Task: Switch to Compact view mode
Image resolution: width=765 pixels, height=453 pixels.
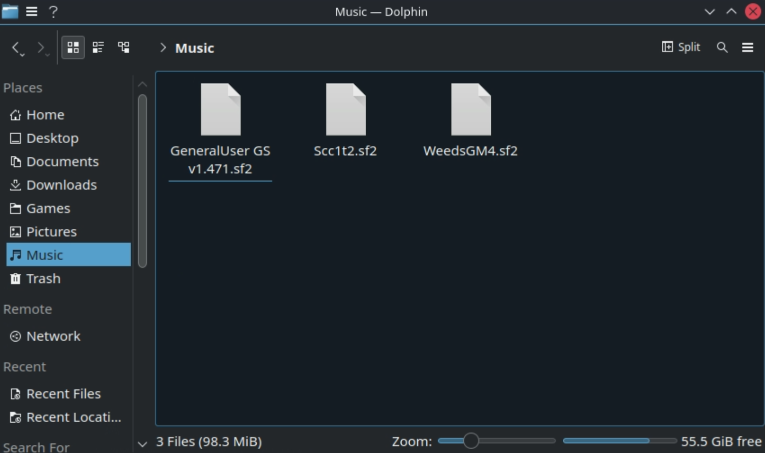Action: (x=98, y=47)
